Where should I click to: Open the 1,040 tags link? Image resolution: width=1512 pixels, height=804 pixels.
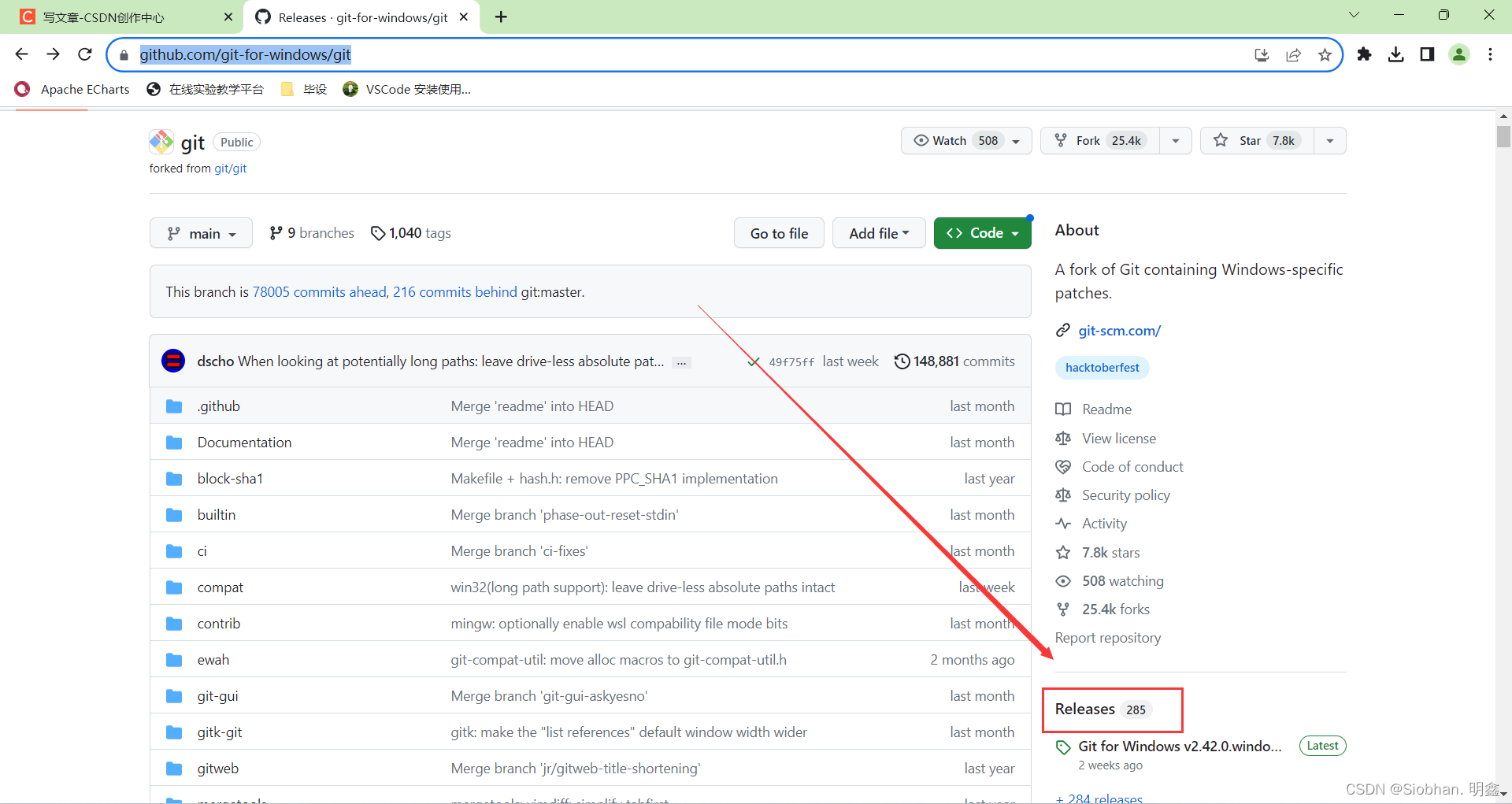(x=411, y=233)
